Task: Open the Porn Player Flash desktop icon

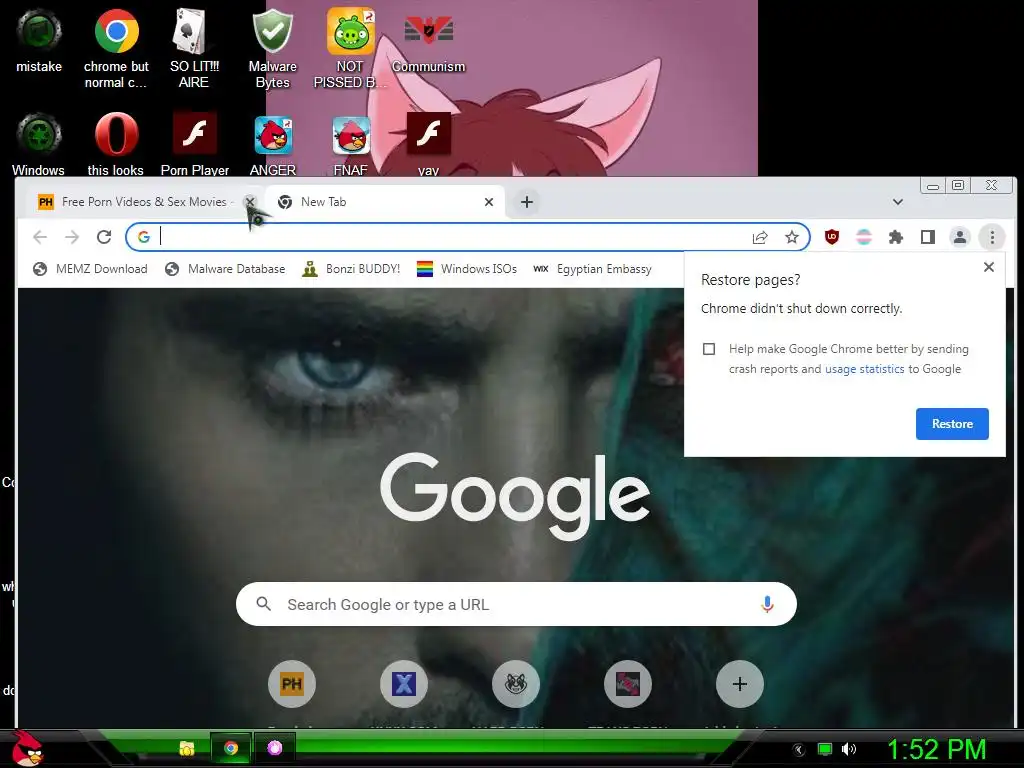Action: (x=195, y=144)
